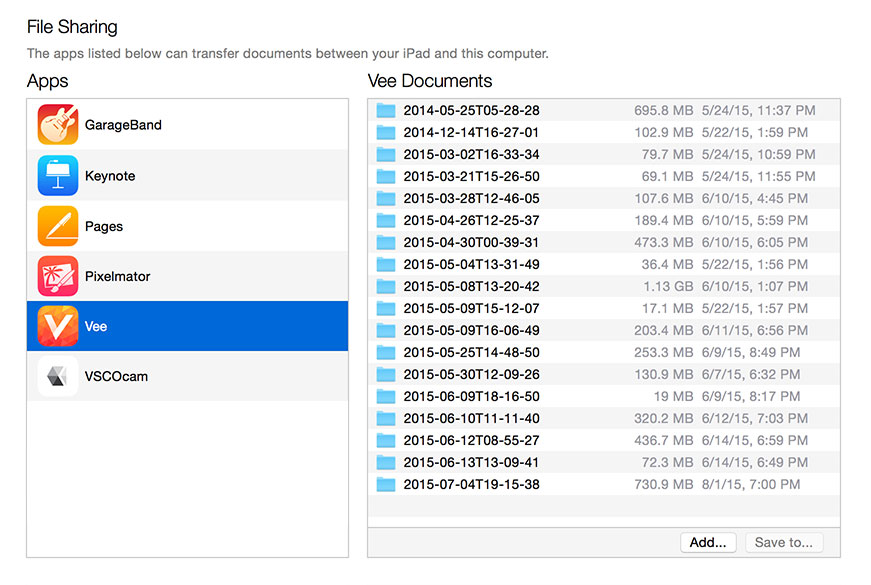The width and height of the screenshot is (871, 585).
Task: Click the 19 MB size value
Action: (x=673, y=396)
